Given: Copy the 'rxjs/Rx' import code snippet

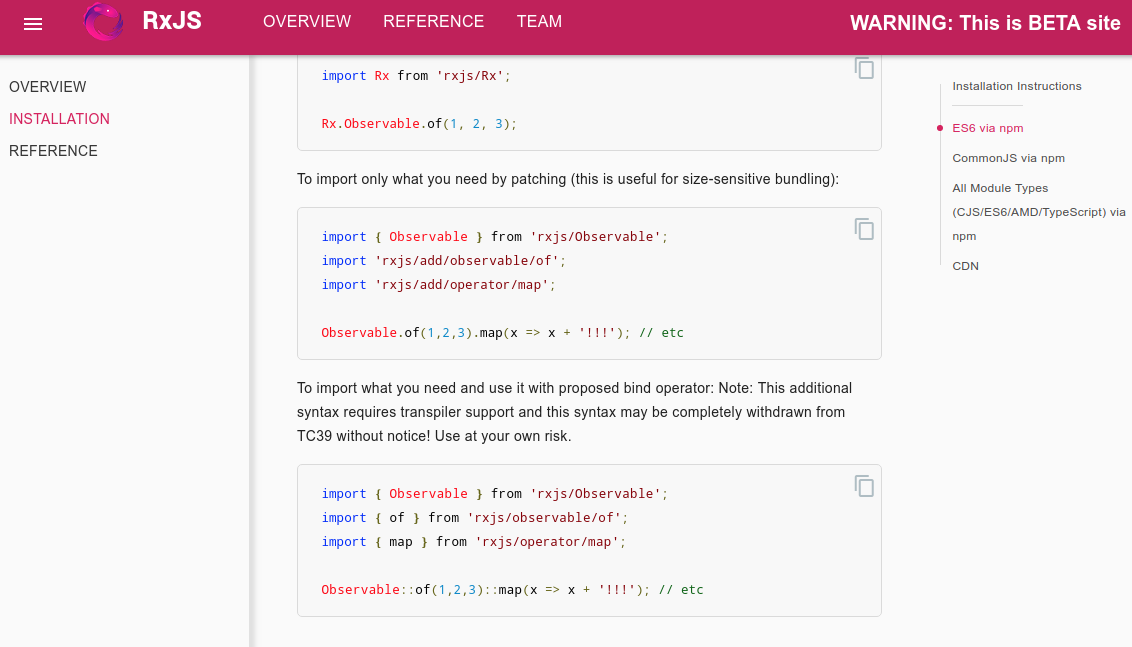Looking at the screenshot, I should (863, 68).
